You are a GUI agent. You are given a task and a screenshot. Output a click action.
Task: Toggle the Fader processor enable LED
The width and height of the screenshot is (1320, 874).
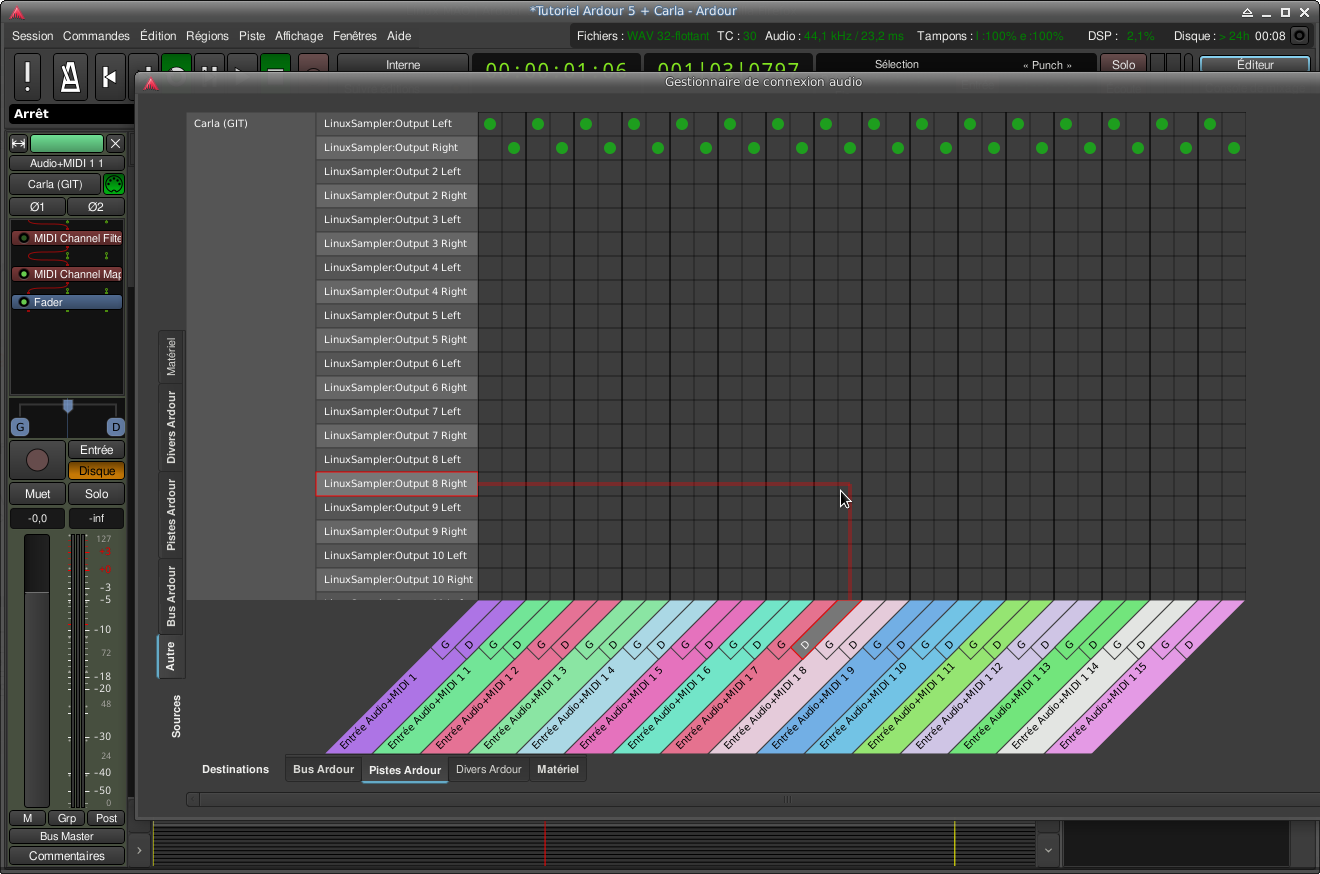coord(24,302)
